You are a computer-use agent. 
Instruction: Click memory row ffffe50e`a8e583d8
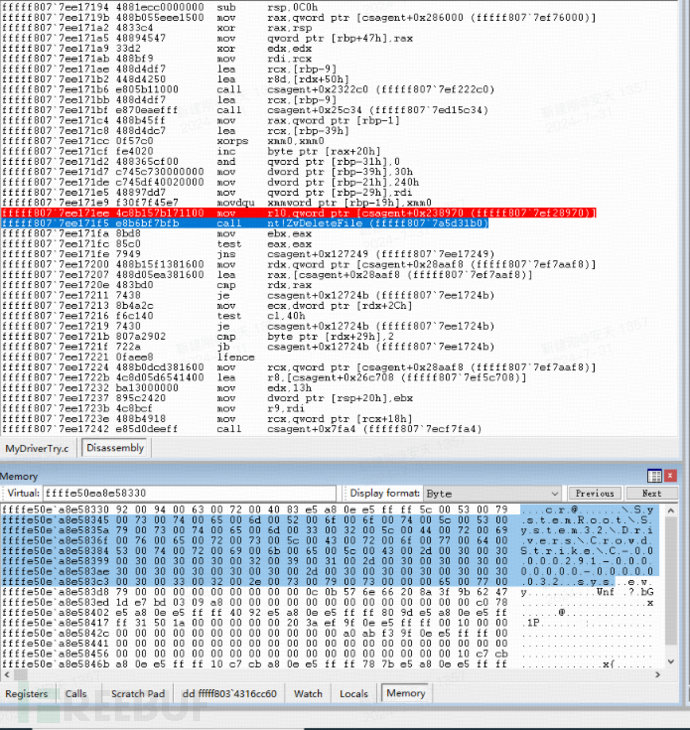click(327, 592)
